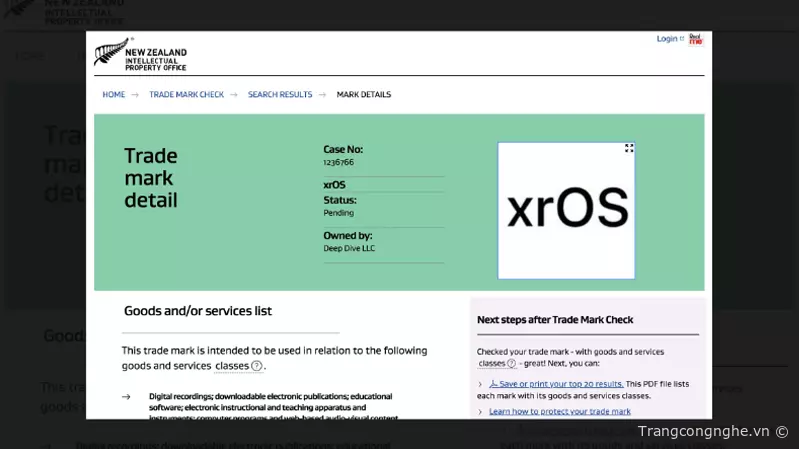Click the xrOS trade mark image
Screen dimensions: 799x449
coord(566,210)
